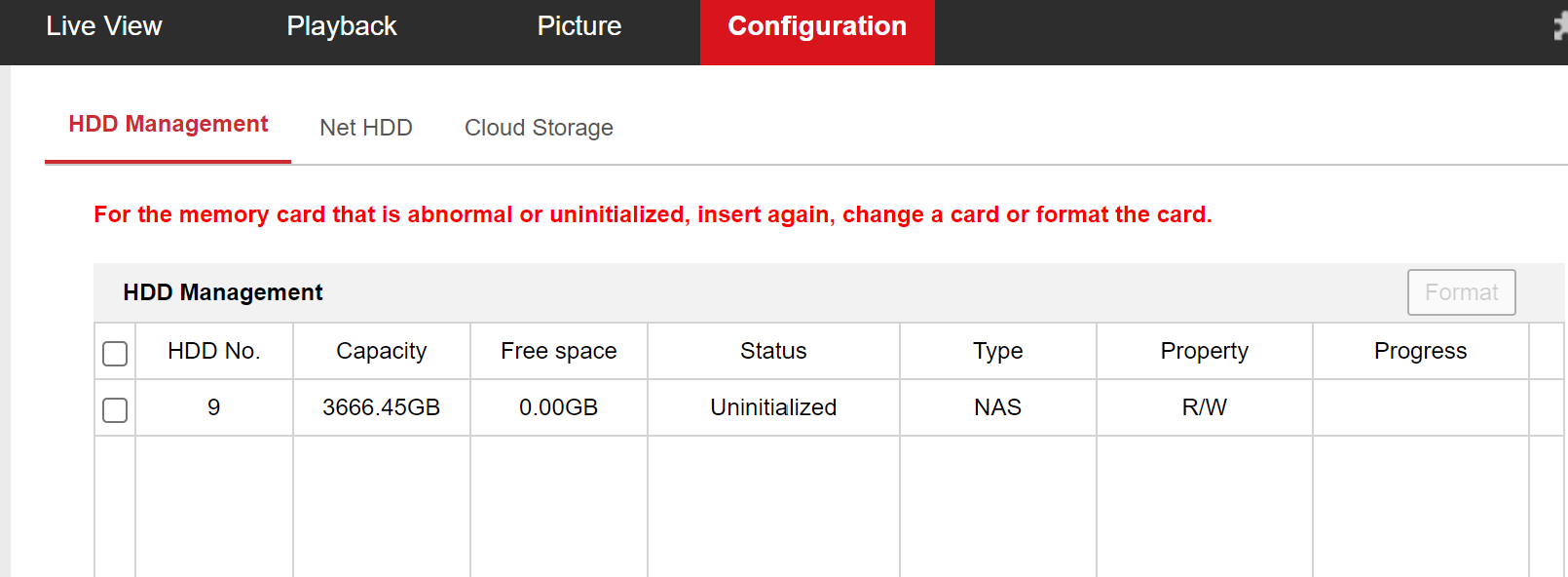Click the Progress column header
This screenshot has width=1568, height=577.
point(1420,351)
